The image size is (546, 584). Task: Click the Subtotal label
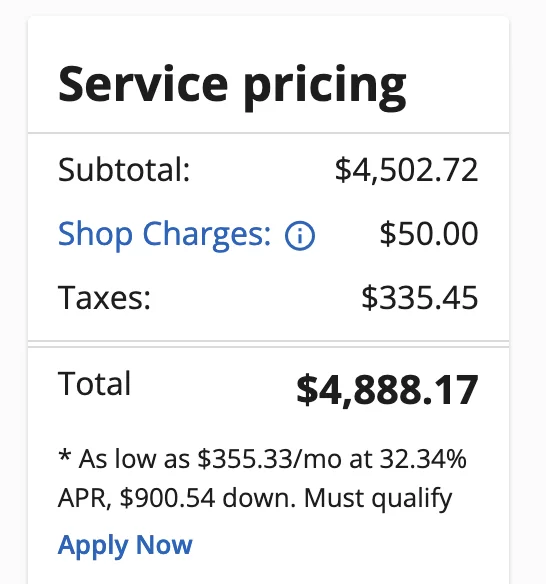point(124,170)
